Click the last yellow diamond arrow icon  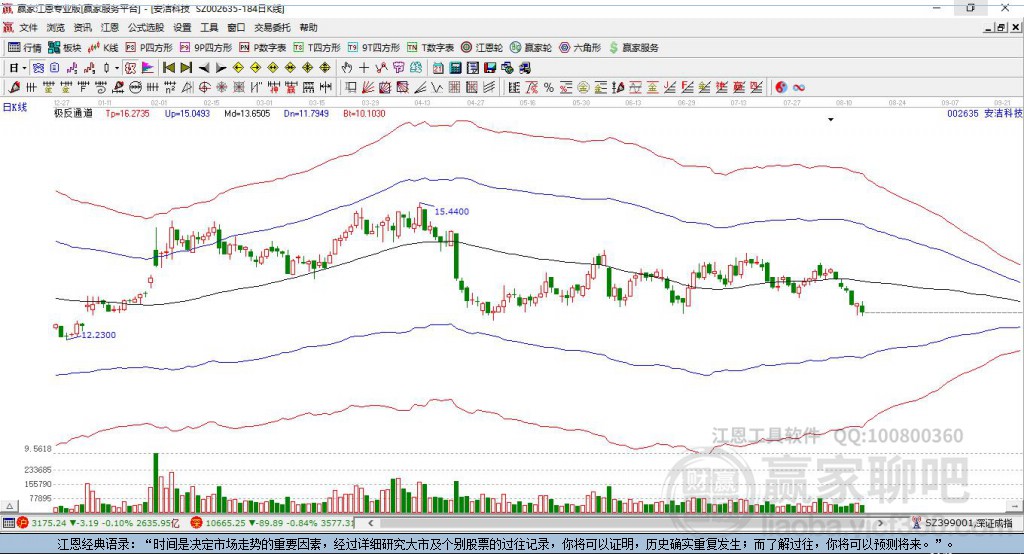(325, 68)
